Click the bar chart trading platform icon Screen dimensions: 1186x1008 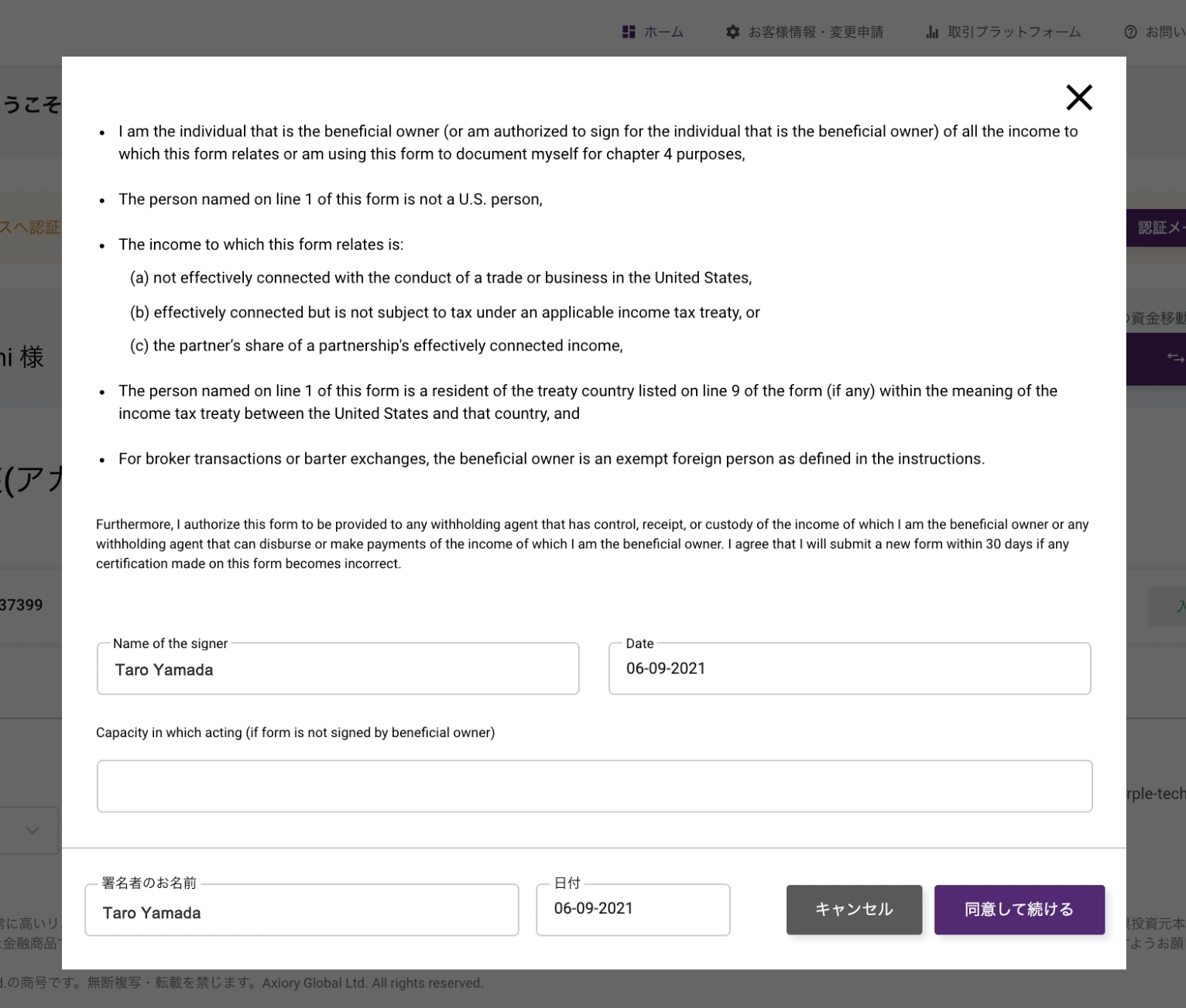point(932,32)
